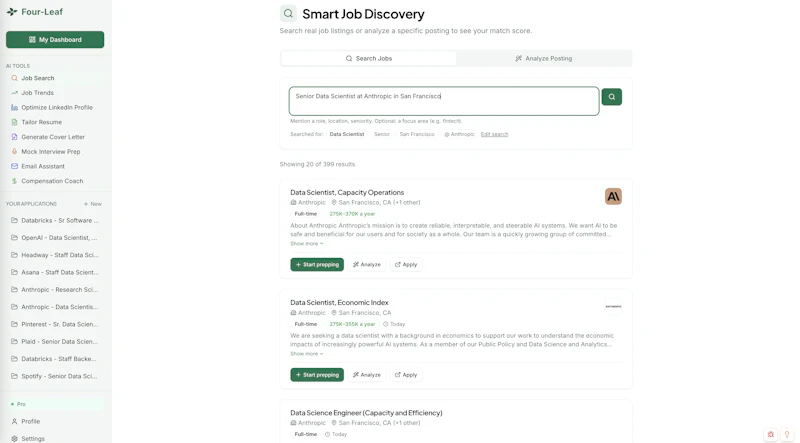The height and width of the screenshot is (443, 800).
Task: Open Compensation Coach tool
Action: pos(55,181)
